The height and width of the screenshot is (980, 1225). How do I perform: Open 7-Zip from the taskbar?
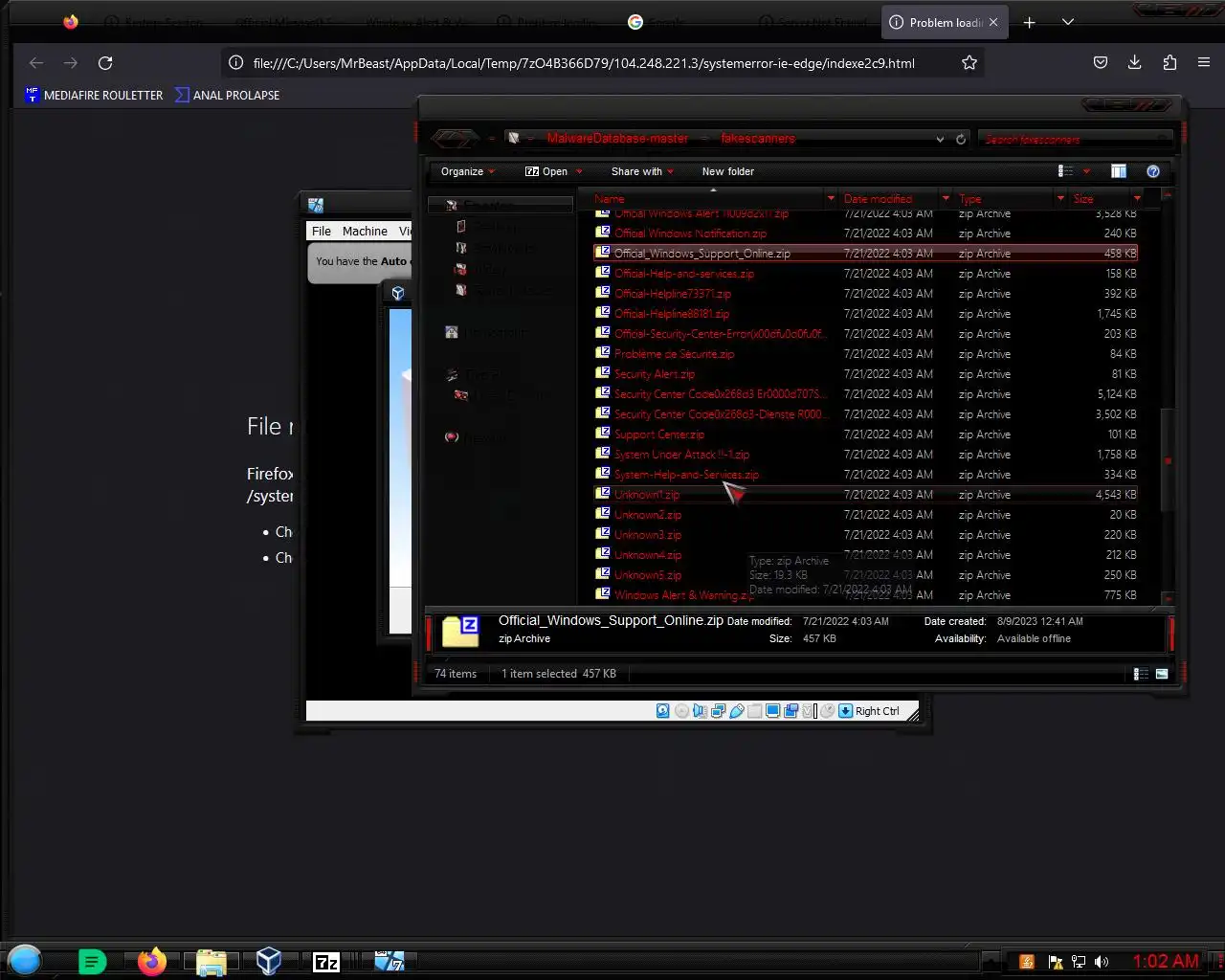click(x=326, y=962)
